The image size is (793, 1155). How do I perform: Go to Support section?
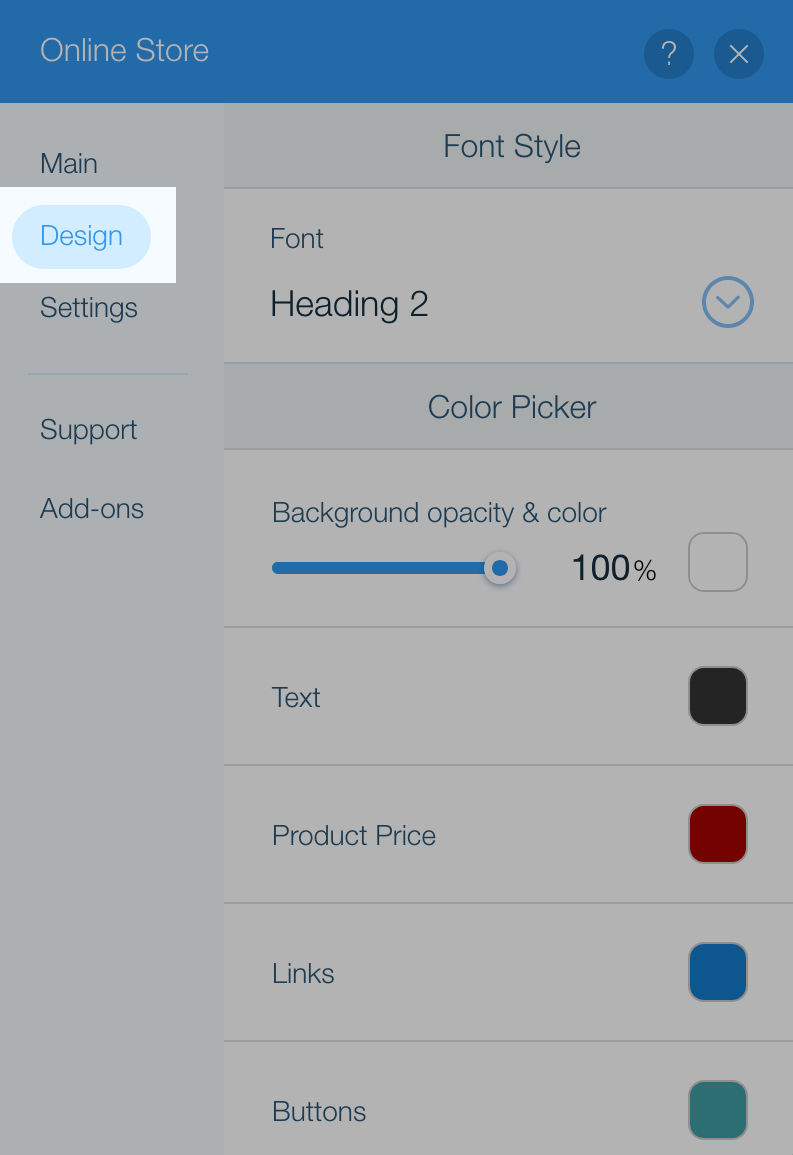[x=89, y=429]
